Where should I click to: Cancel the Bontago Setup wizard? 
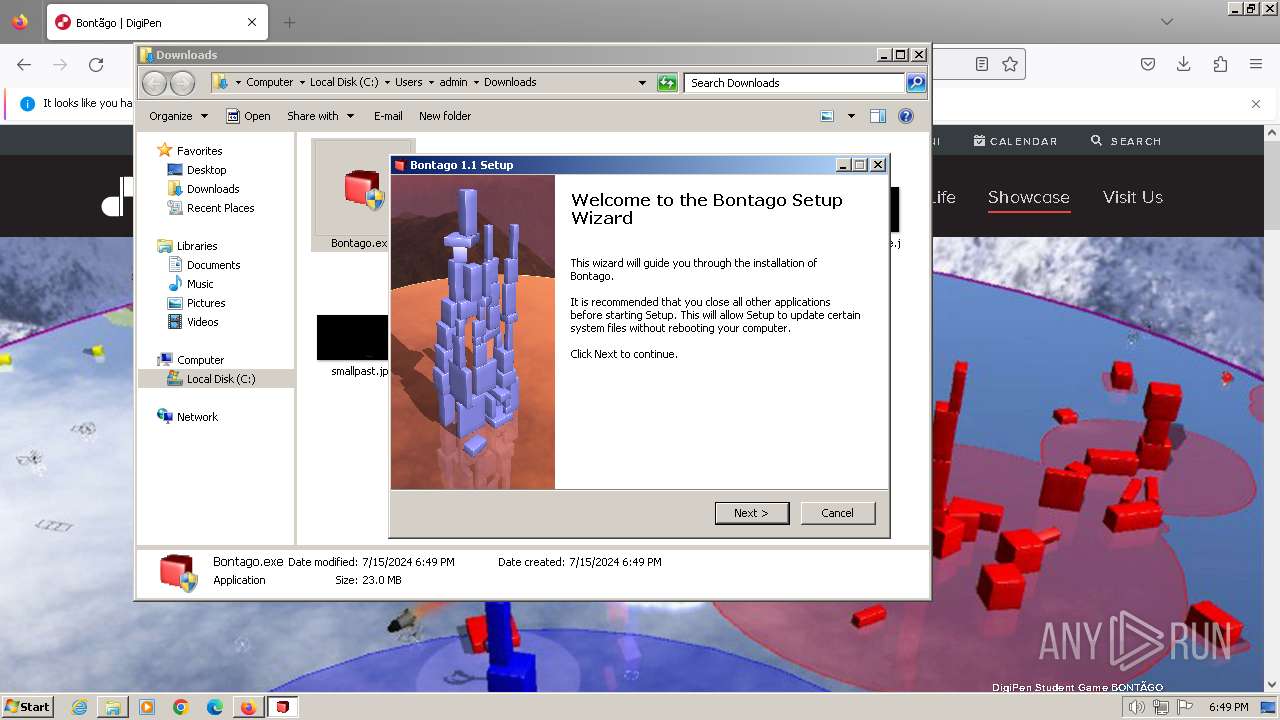(x=837, y=513)
